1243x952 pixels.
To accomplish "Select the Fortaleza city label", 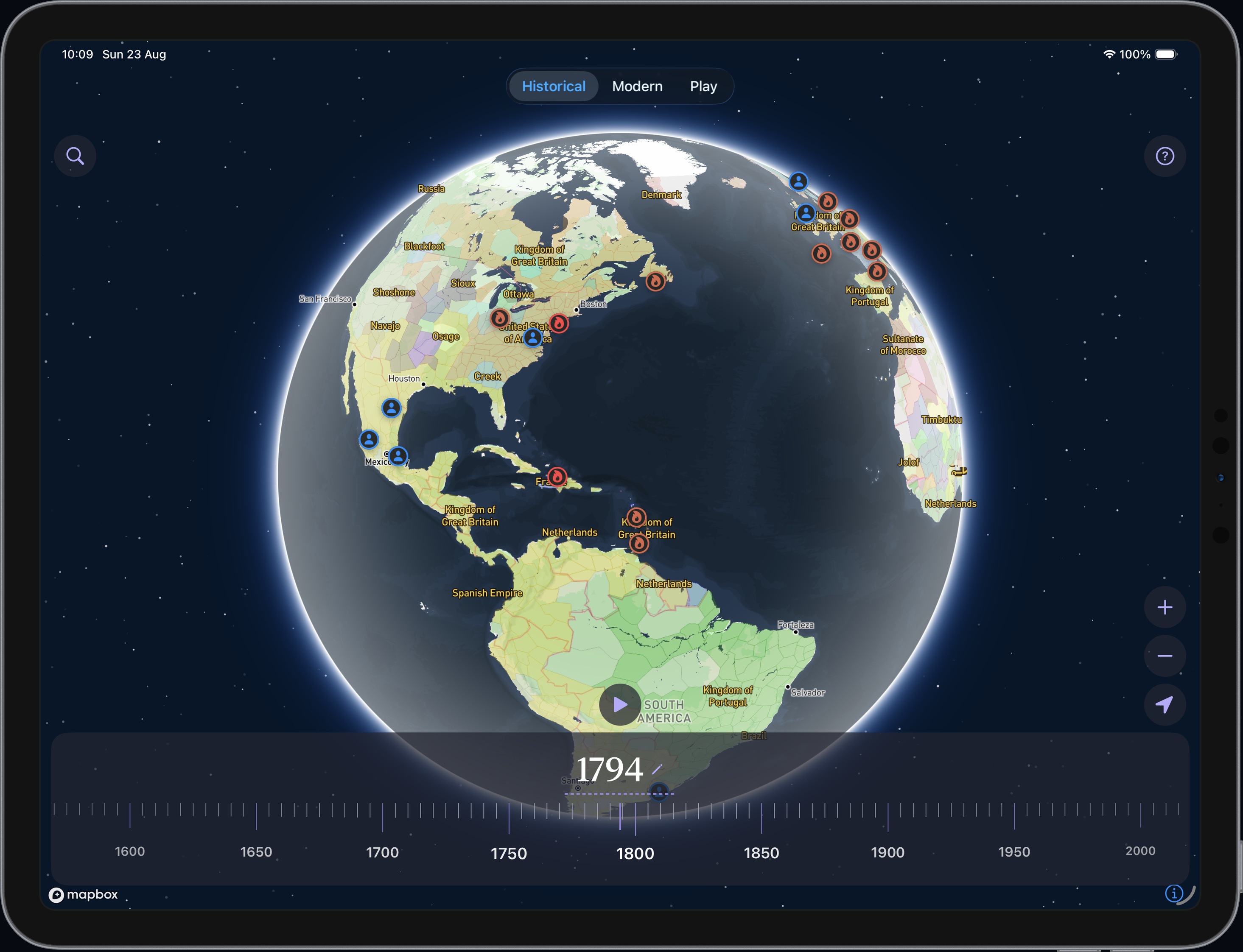I will click(x=796, y=625).
